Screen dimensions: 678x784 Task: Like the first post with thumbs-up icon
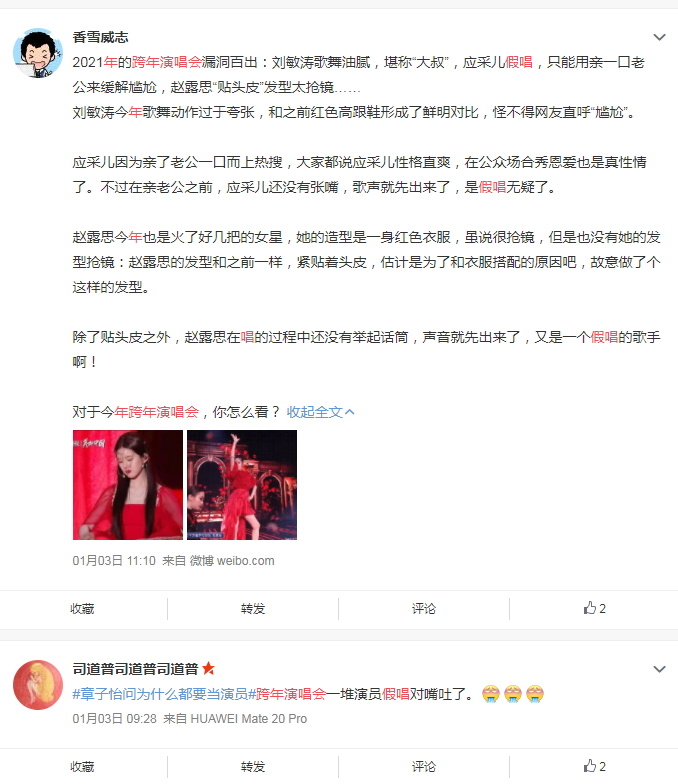pos(594,608)
